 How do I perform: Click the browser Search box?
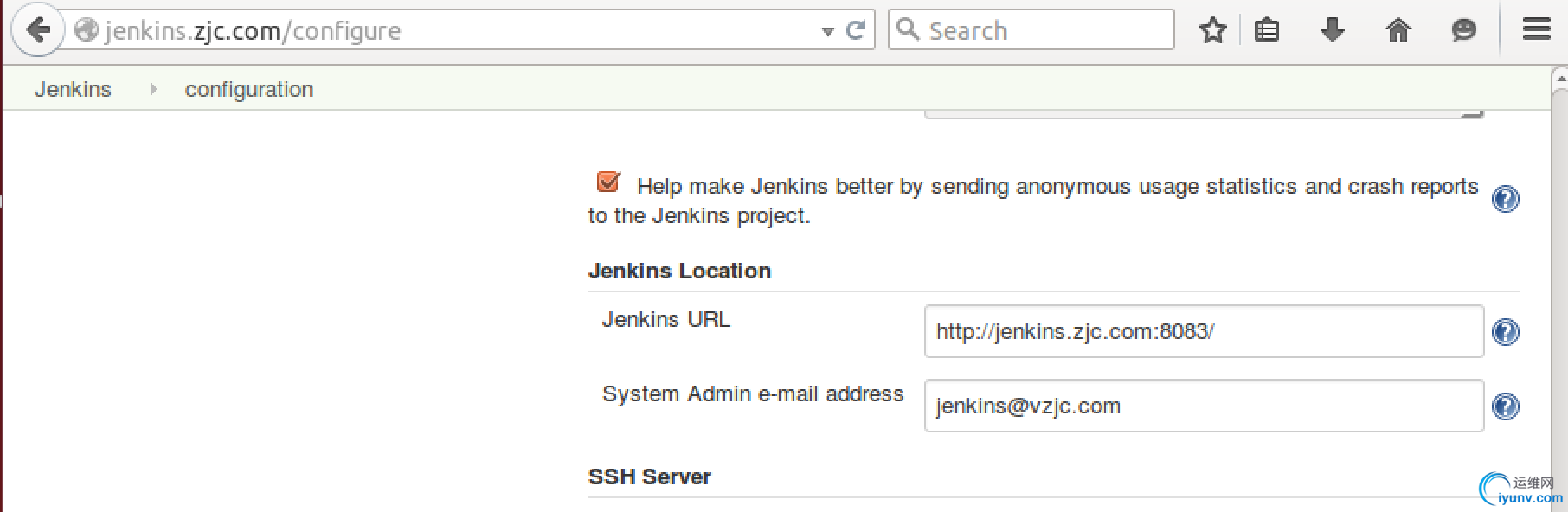tap(1031, 30)
